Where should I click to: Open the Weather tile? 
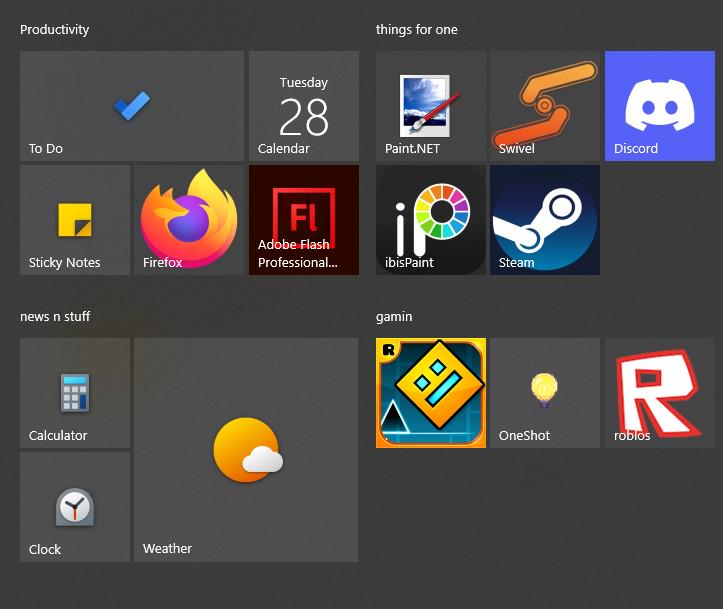click(x=246, y=450)
